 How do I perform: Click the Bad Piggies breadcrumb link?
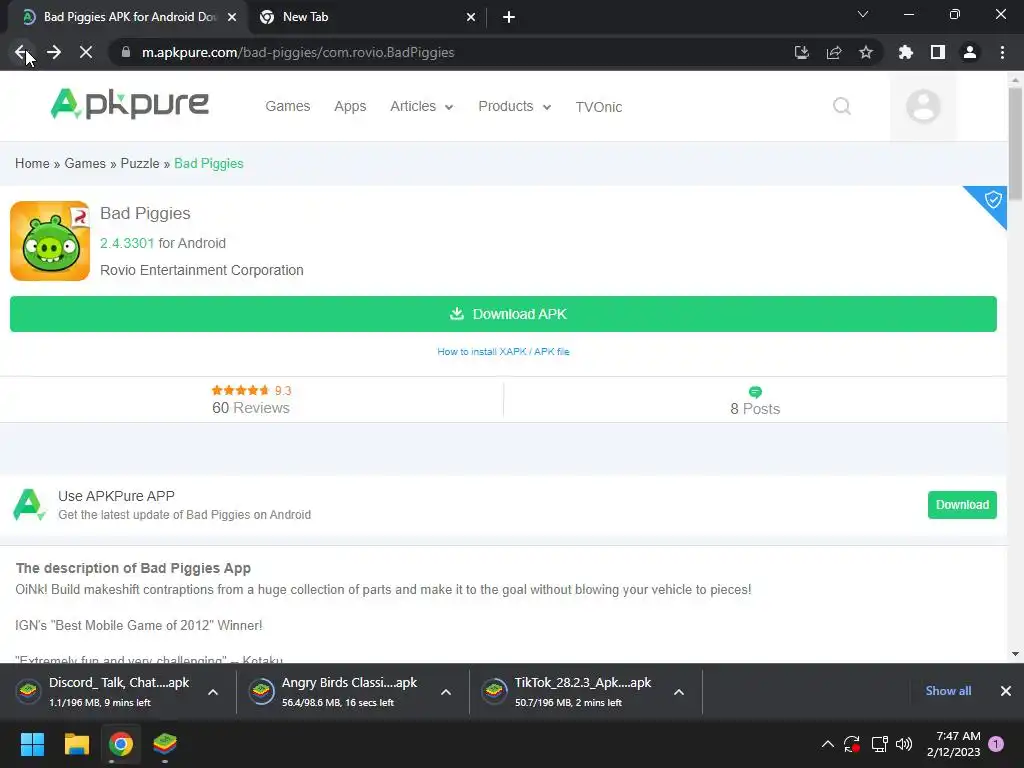click(x=208, y=163)
